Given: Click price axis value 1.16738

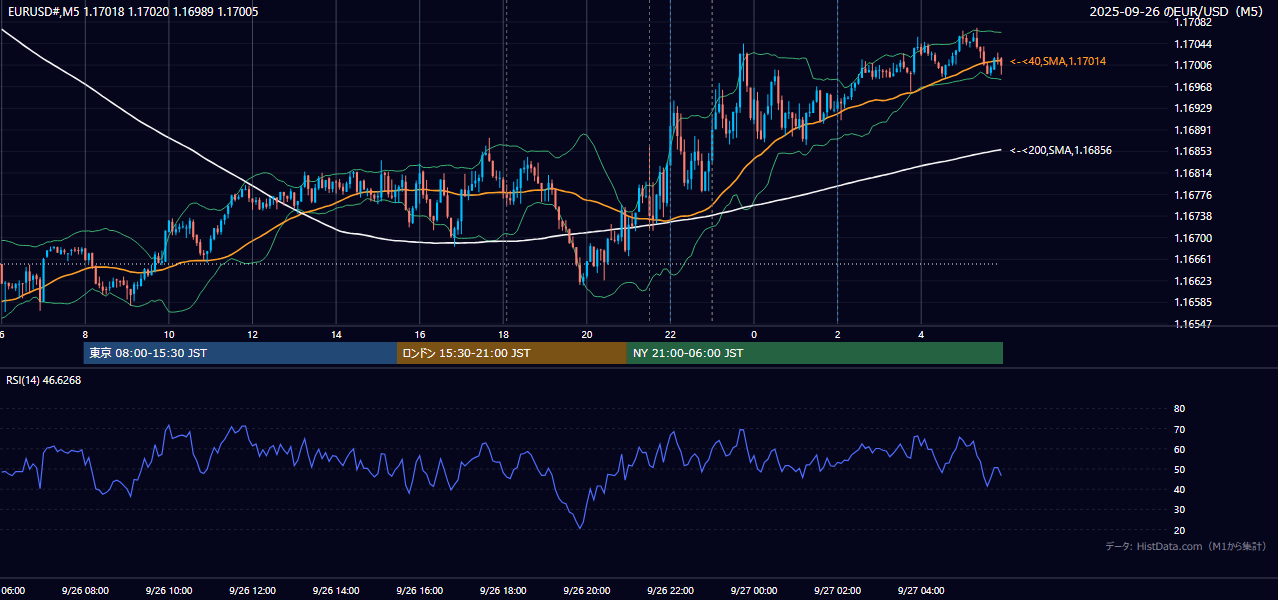Looking at the screenshot, I should [x=1194, y=216].
